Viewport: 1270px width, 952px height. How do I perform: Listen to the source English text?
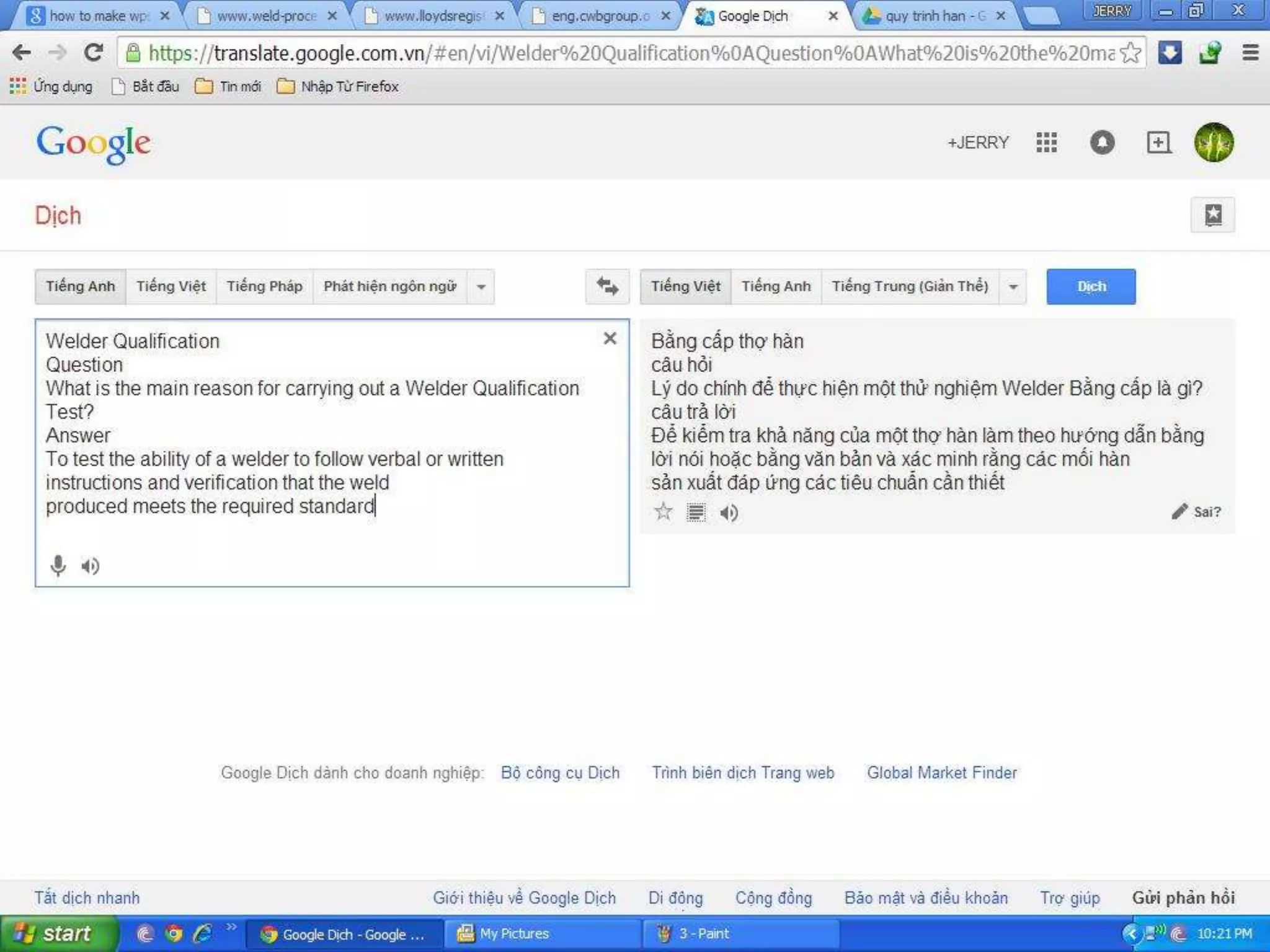(91, 566)
